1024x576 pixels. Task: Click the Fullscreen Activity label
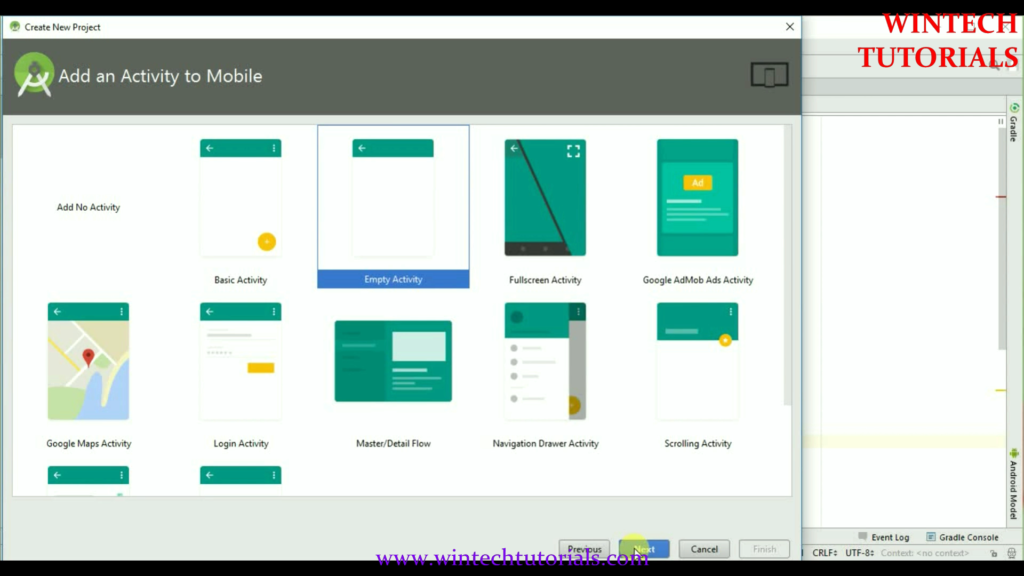pyautogui.click(x=545, y=280)
